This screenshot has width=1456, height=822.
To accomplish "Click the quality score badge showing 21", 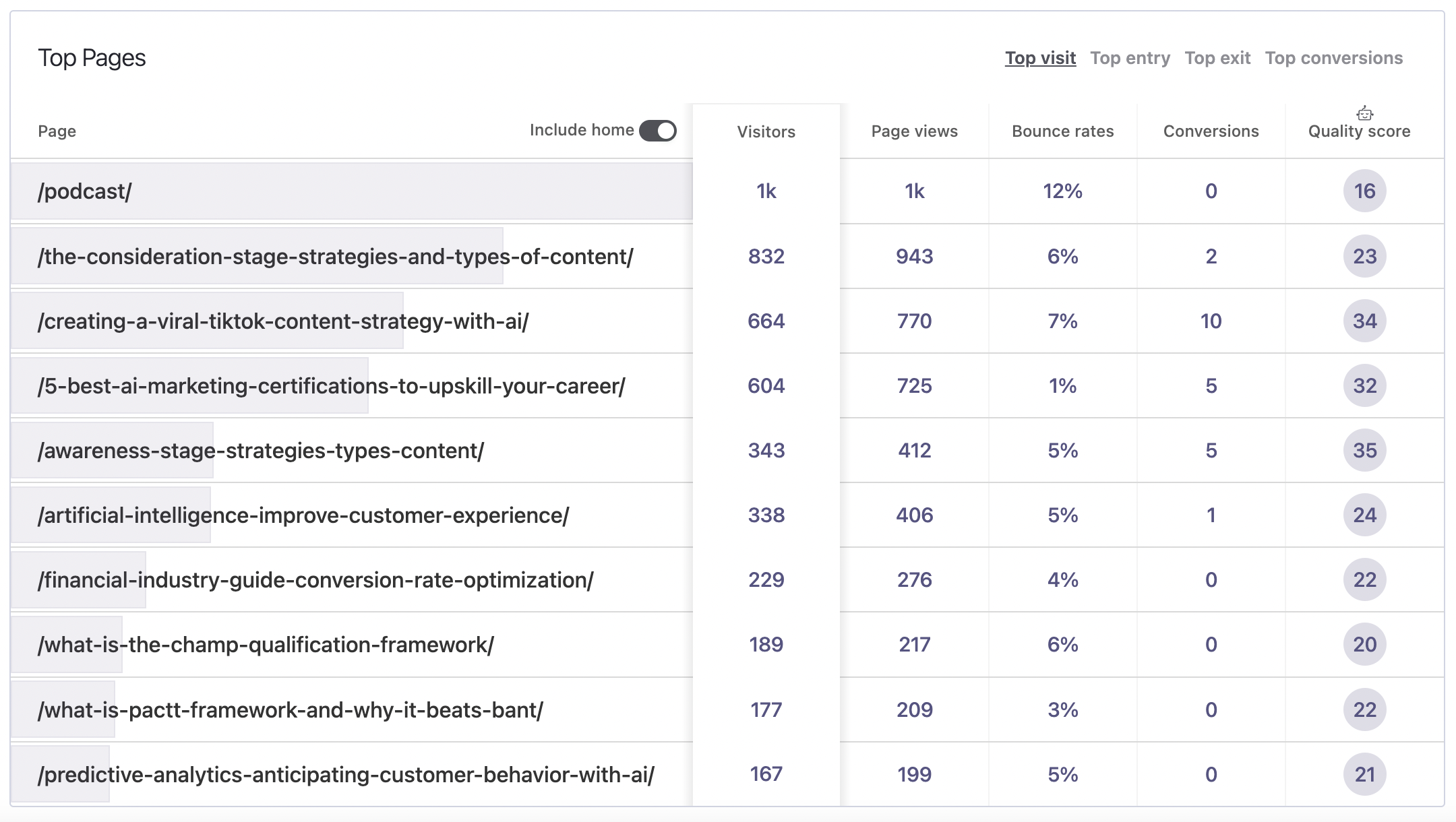I will coord(1366,773).
